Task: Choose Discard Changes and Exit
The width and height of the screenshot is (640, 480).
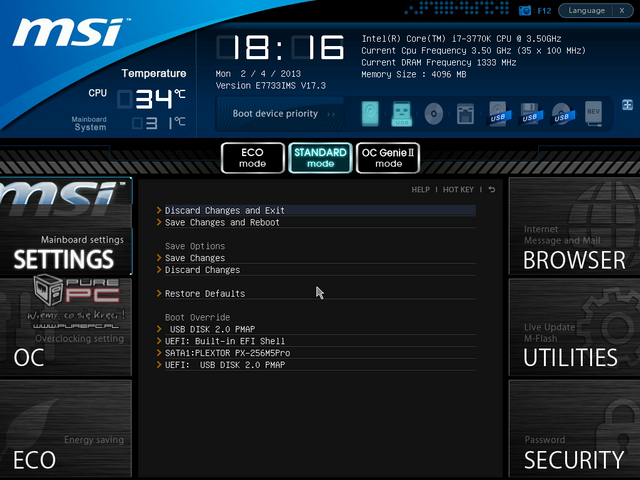Action: point(316,210)
